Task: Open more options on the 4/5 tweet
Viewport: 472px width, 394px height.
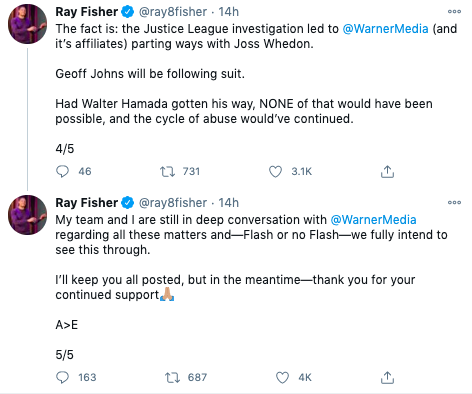Action: pos(454,12)
